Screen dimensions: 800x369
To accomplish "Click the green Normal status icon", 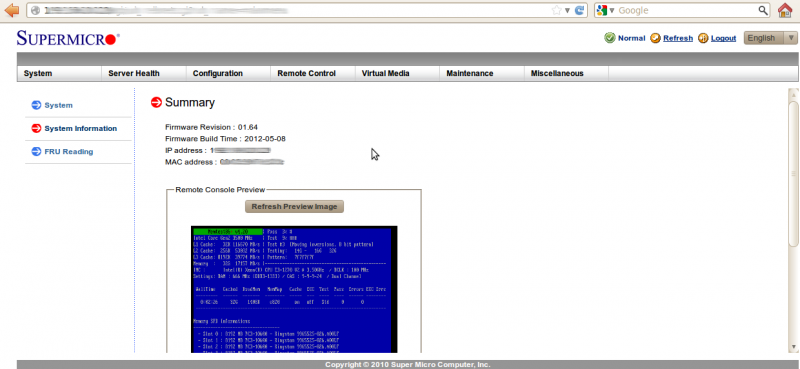I will point(610,38).
